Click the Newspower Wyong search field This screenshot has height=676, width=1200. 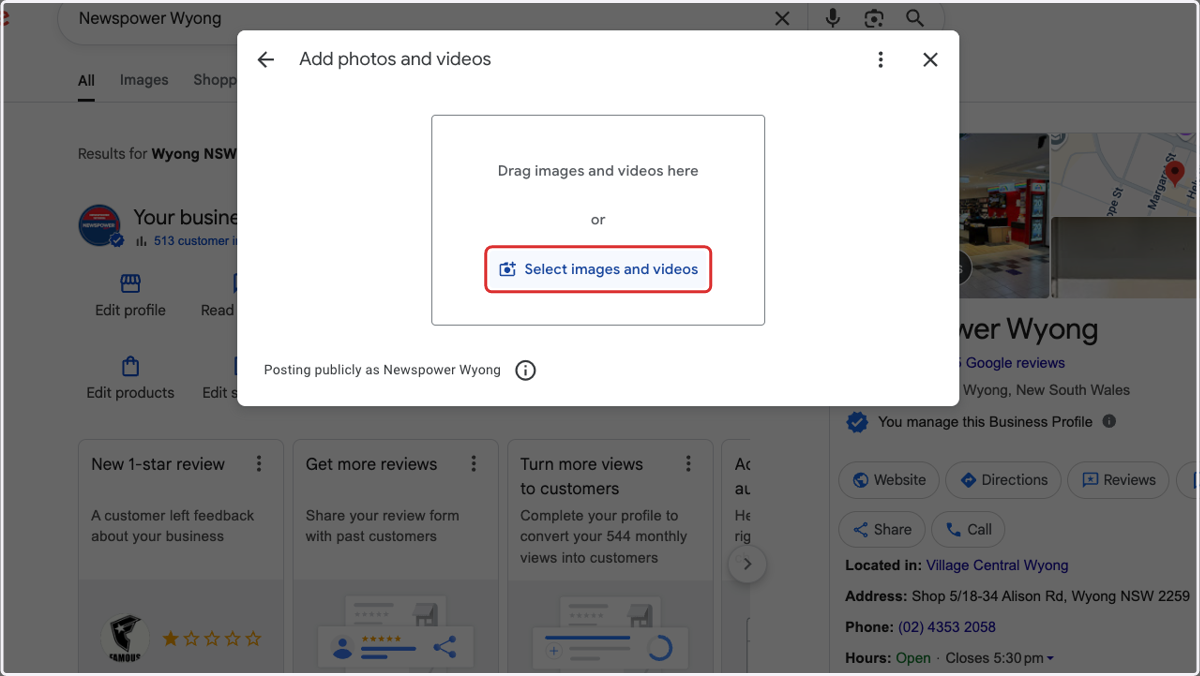coord(420,18)
